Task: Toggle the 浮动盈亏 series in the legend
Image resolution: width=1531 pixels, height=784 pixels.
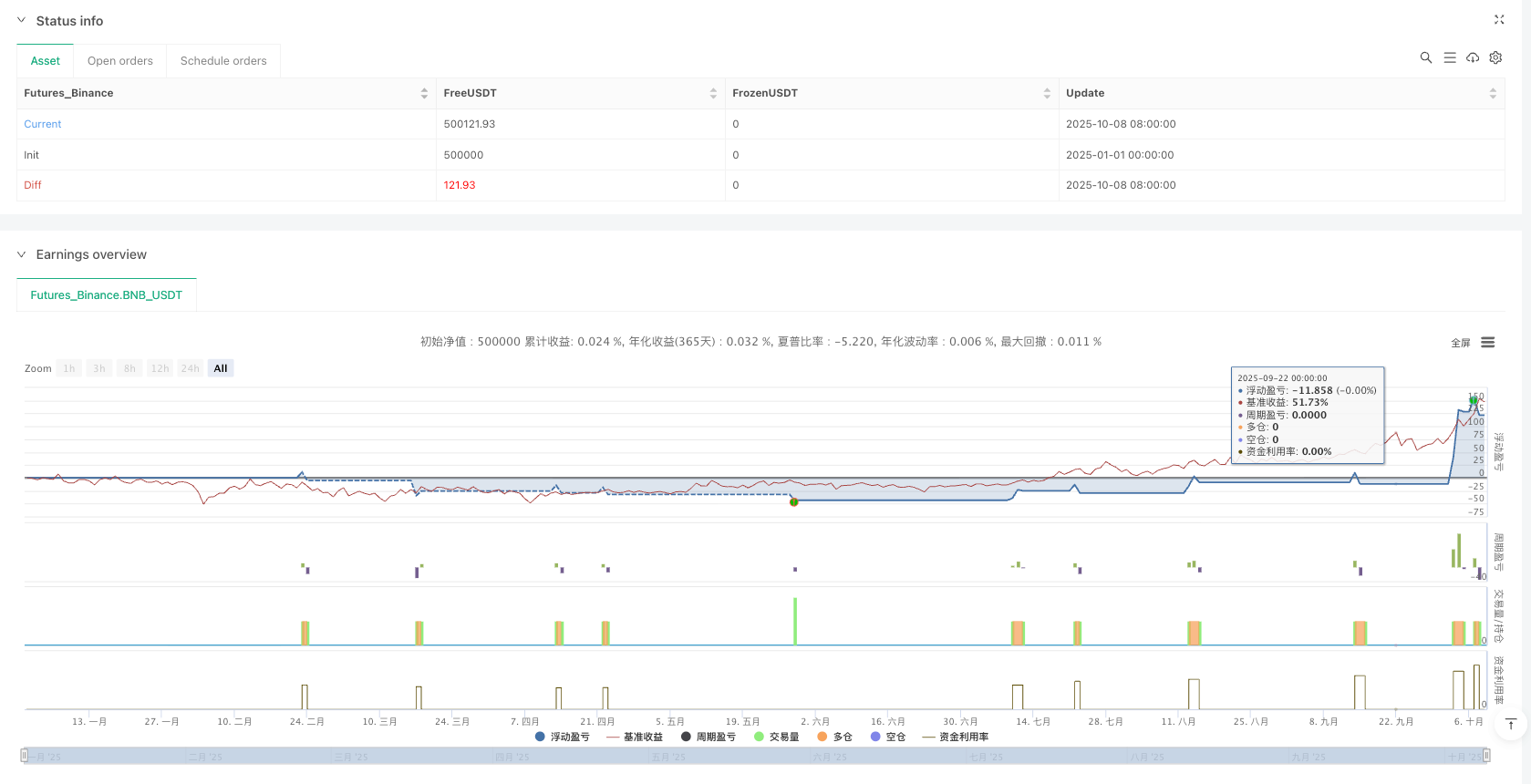Action: point(563,737)
